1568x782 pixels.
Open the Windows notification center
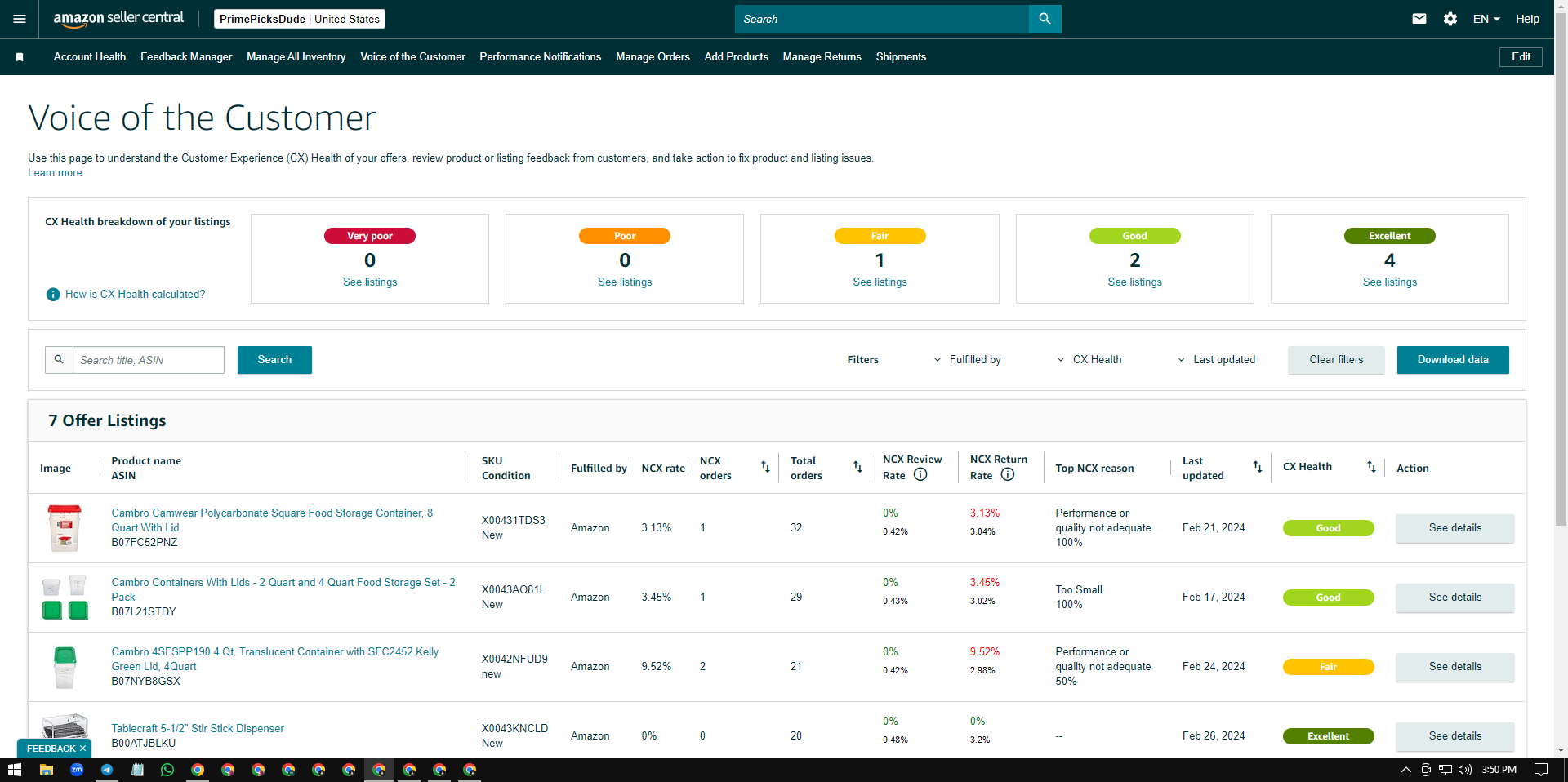click(1541, 770)
